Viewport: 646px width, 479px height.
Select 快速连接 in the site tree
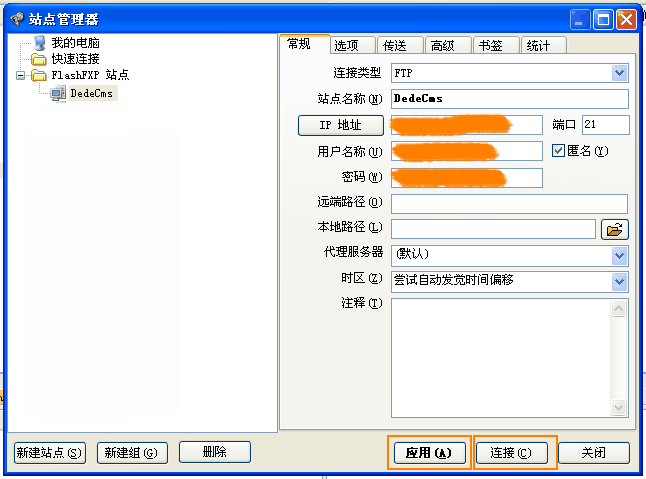coord(75,59)
